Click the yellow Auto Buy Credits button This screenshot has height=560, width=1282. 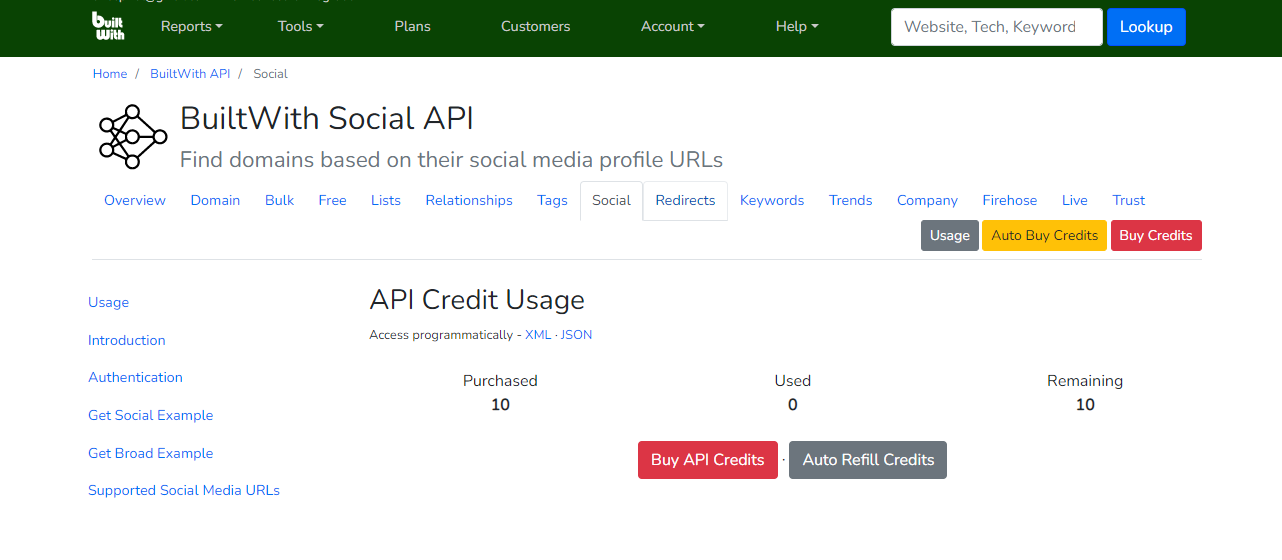point(1044,235)
